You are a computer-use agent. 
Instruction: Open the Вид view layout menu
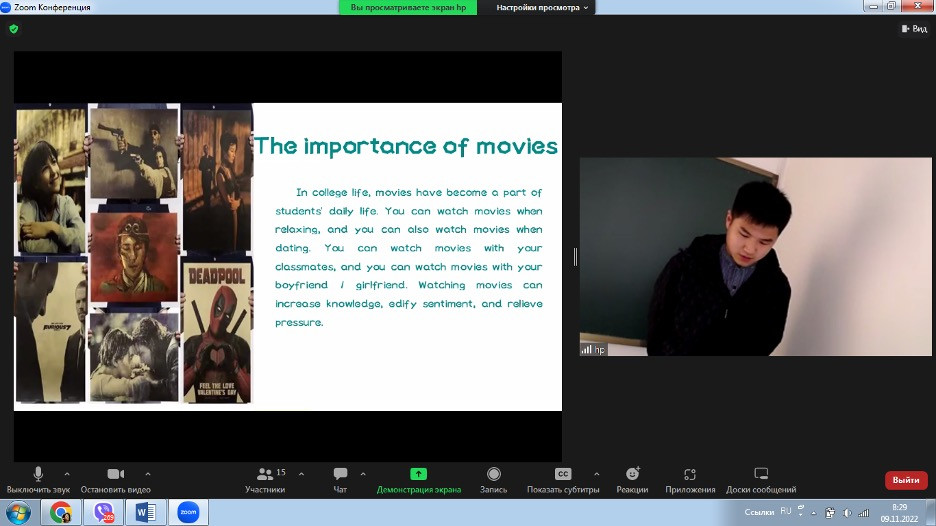coord(914,29)
